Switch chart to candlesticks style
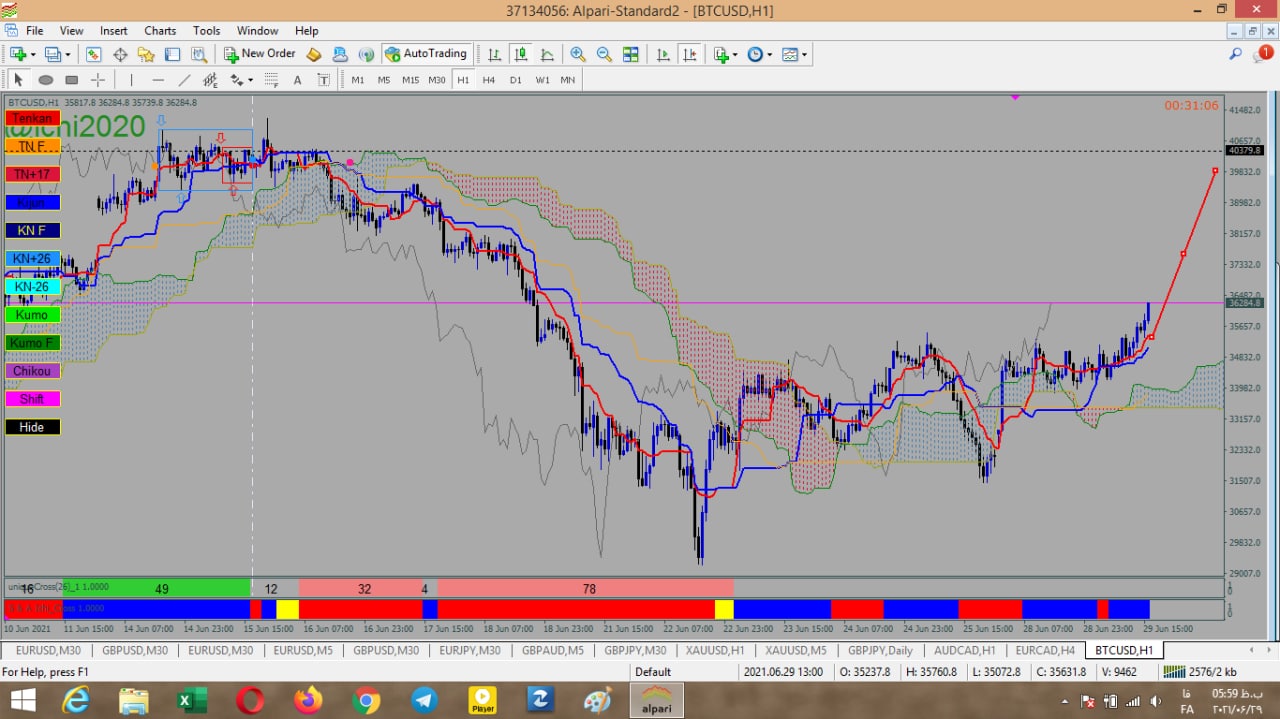The height and width of the screenshot is (719, 1280). (x=520, y=54)
